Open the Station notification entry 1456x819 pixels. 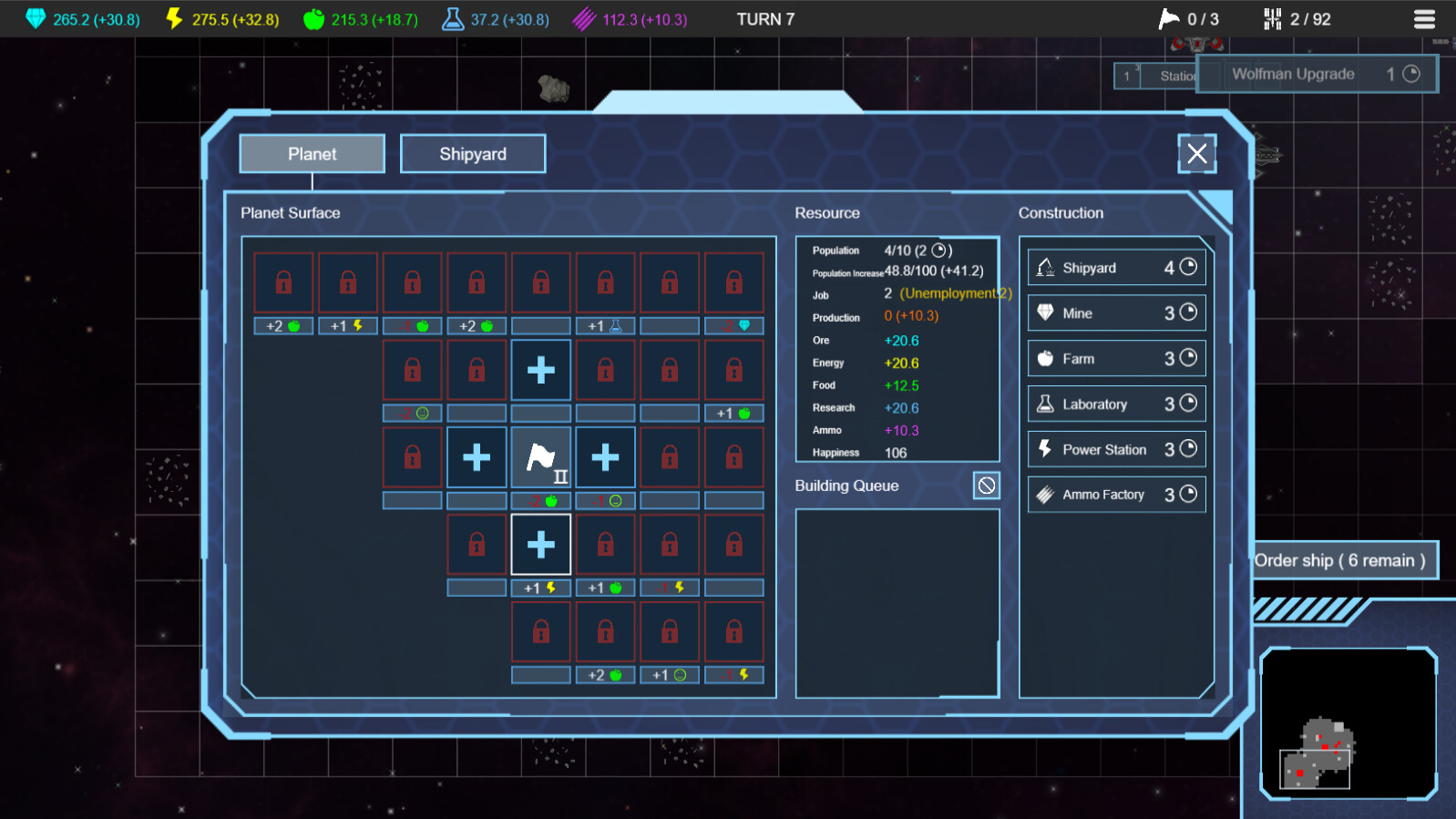click(x=1155, y=76)
